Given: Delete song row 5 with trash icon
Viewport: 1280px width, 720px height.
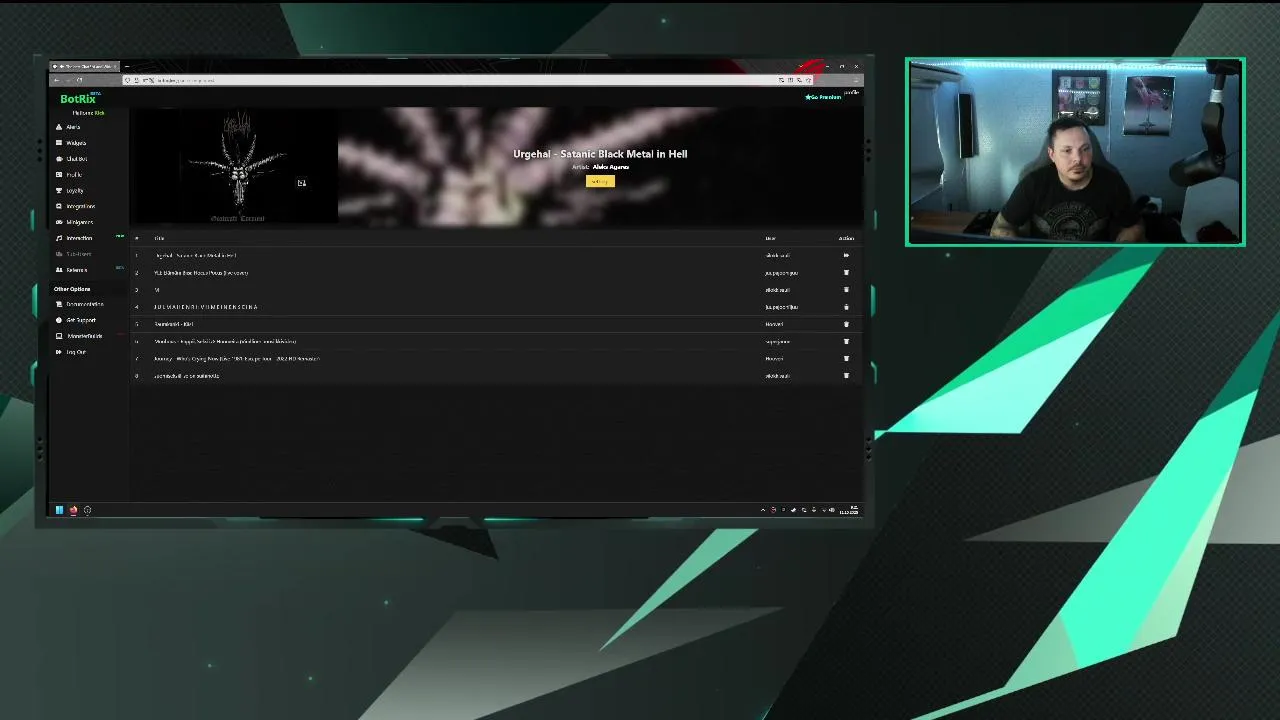Looking at the screenshot, I should click(x=846, y=324).
